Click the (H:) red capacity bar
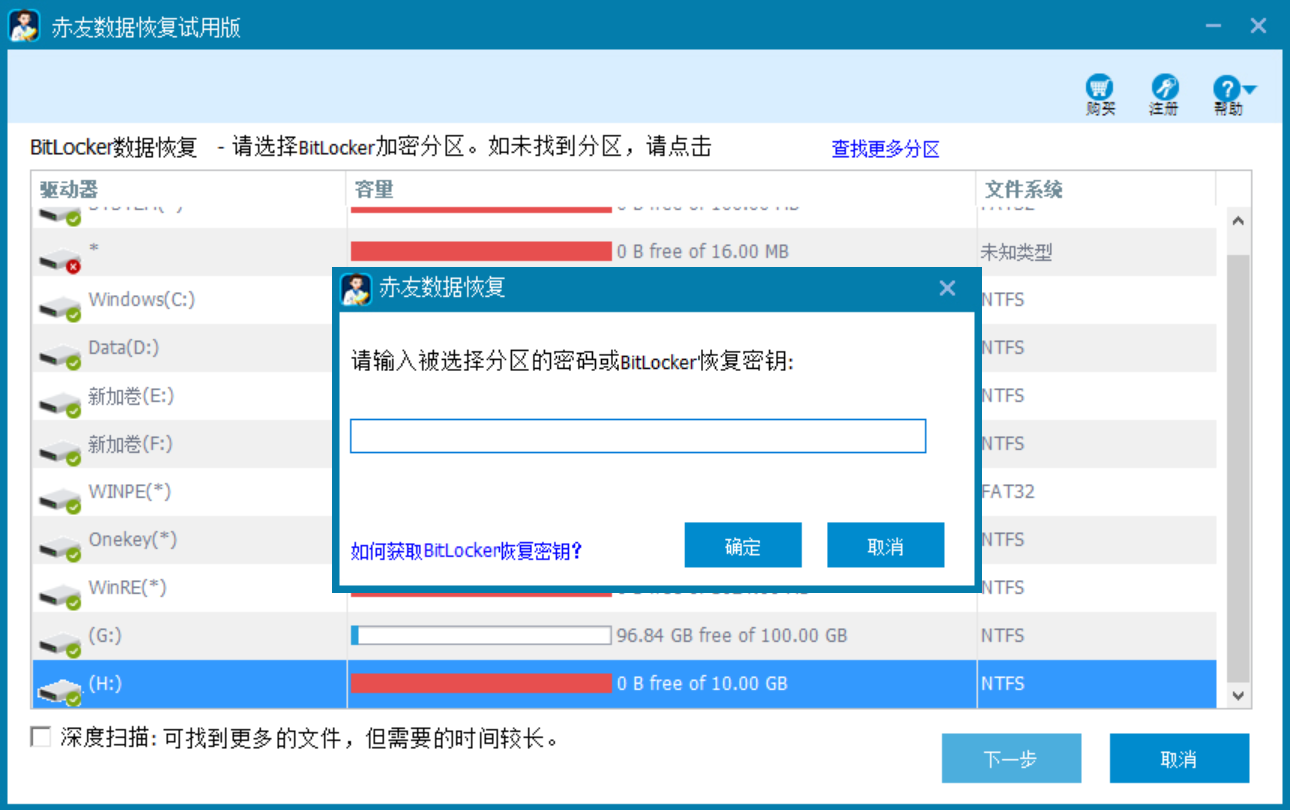Screen dimensions: 1290x810 [481, 683]
